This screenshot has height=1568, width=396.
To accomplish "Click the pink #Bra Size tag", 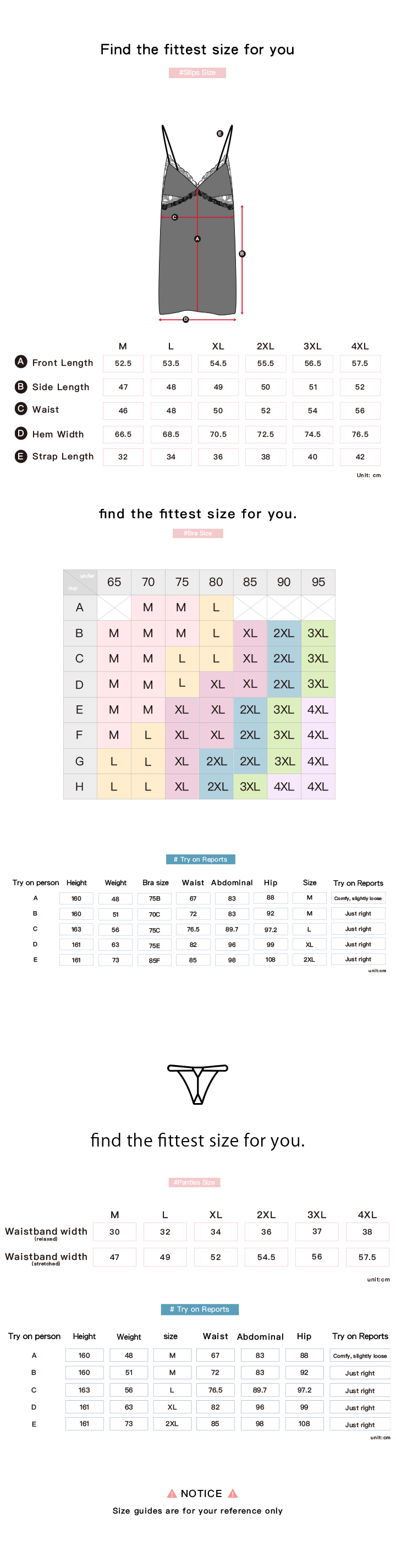I will pos(197,533).
